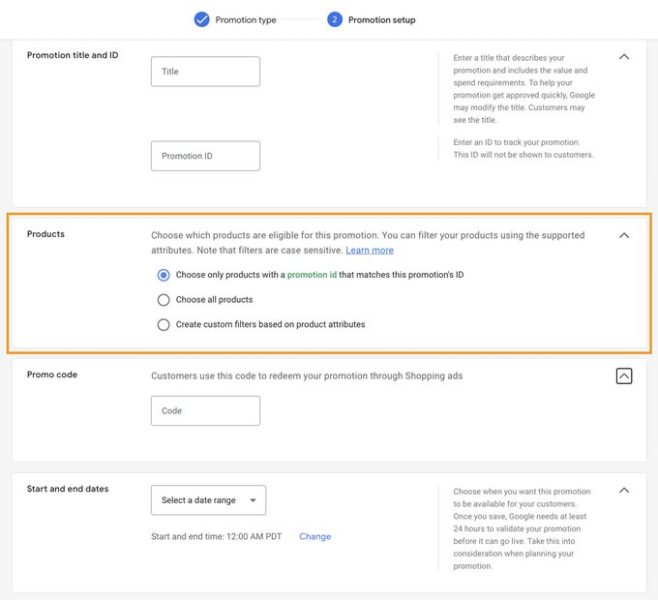Image resolution: width=658 pixels, height=600 pixels.
Task: Click into the Title input field
Action: 205,72
